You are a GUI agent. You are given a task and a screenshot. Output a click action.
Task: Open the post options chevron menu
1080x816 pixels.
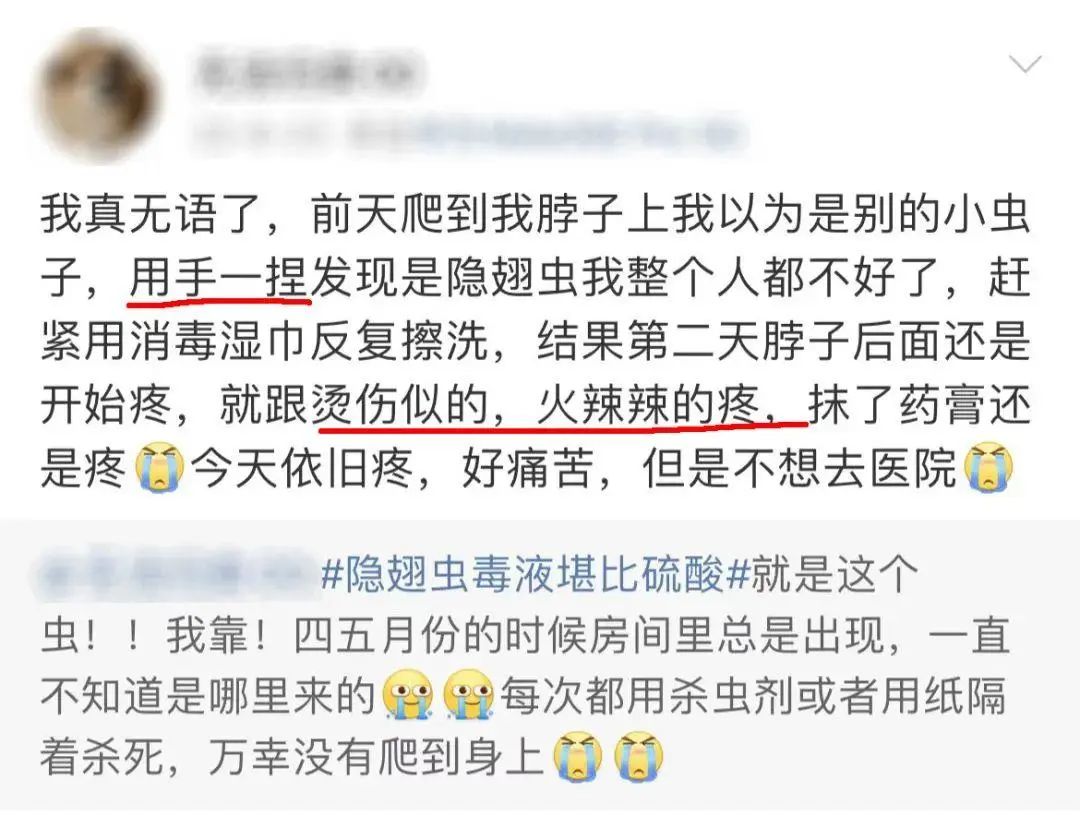click(x=1025, y=65)
